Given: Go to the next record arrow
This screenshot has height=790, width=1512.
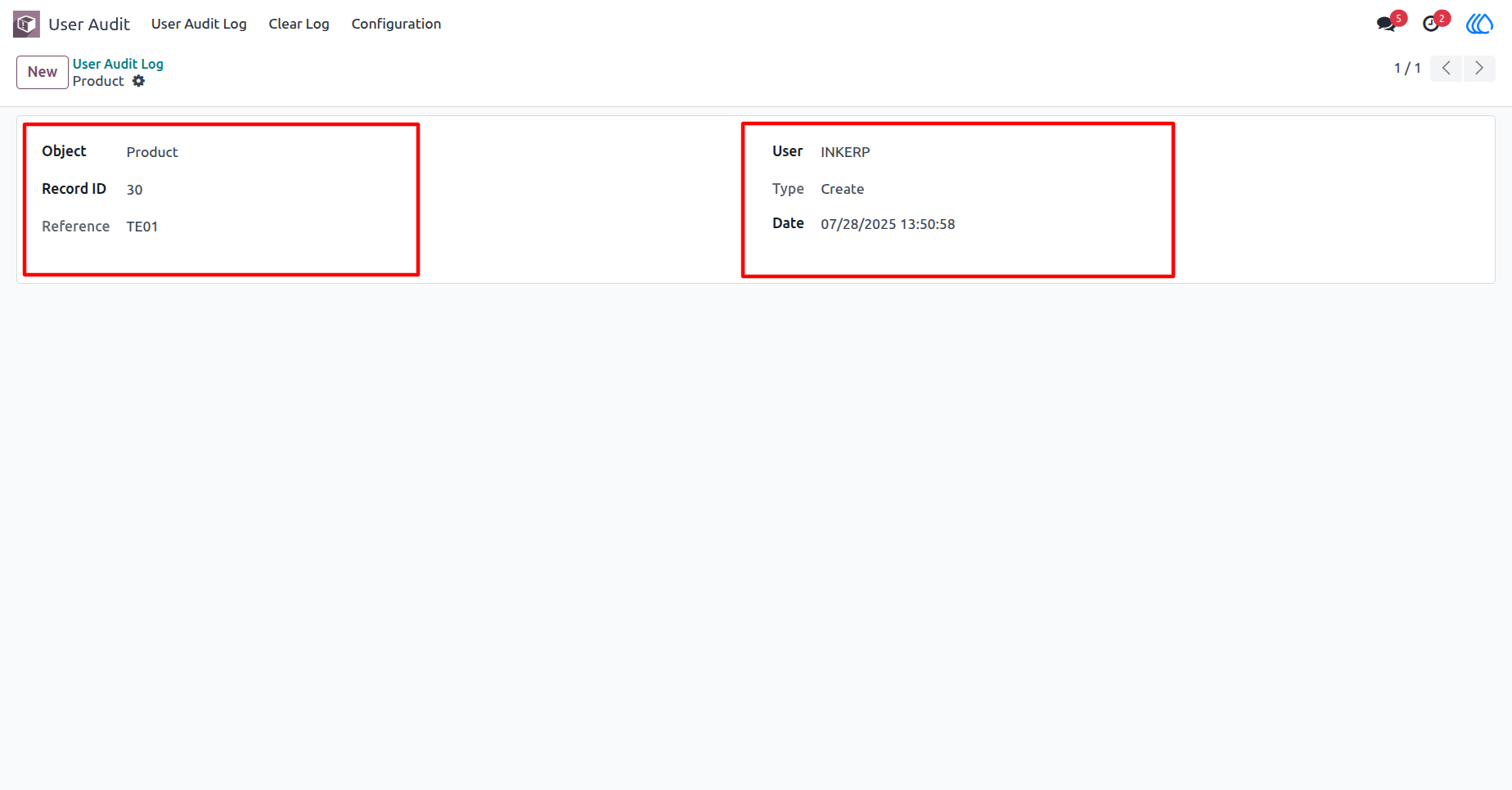Looking at the screenshot, I should point(1479,68).
